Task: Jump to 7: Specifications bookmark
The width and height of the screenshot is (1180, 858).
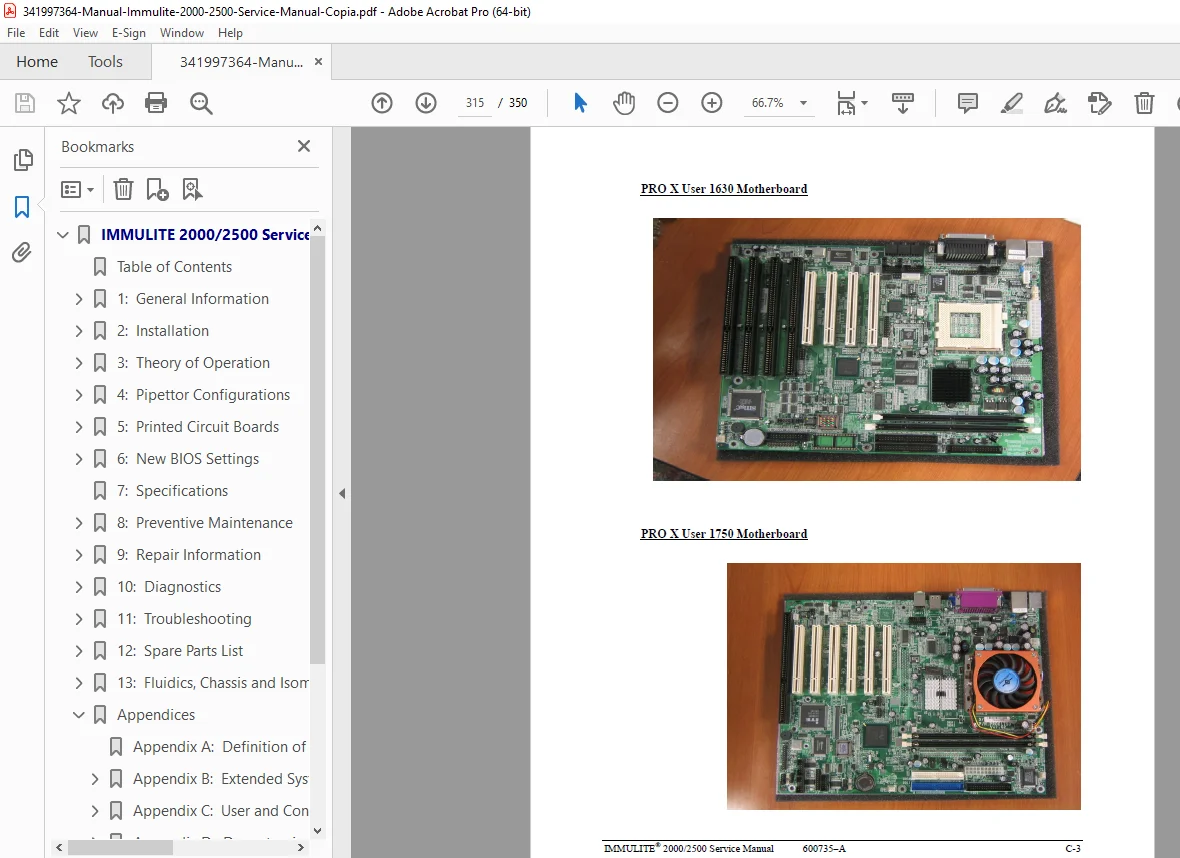Action: tap(172, 491)
